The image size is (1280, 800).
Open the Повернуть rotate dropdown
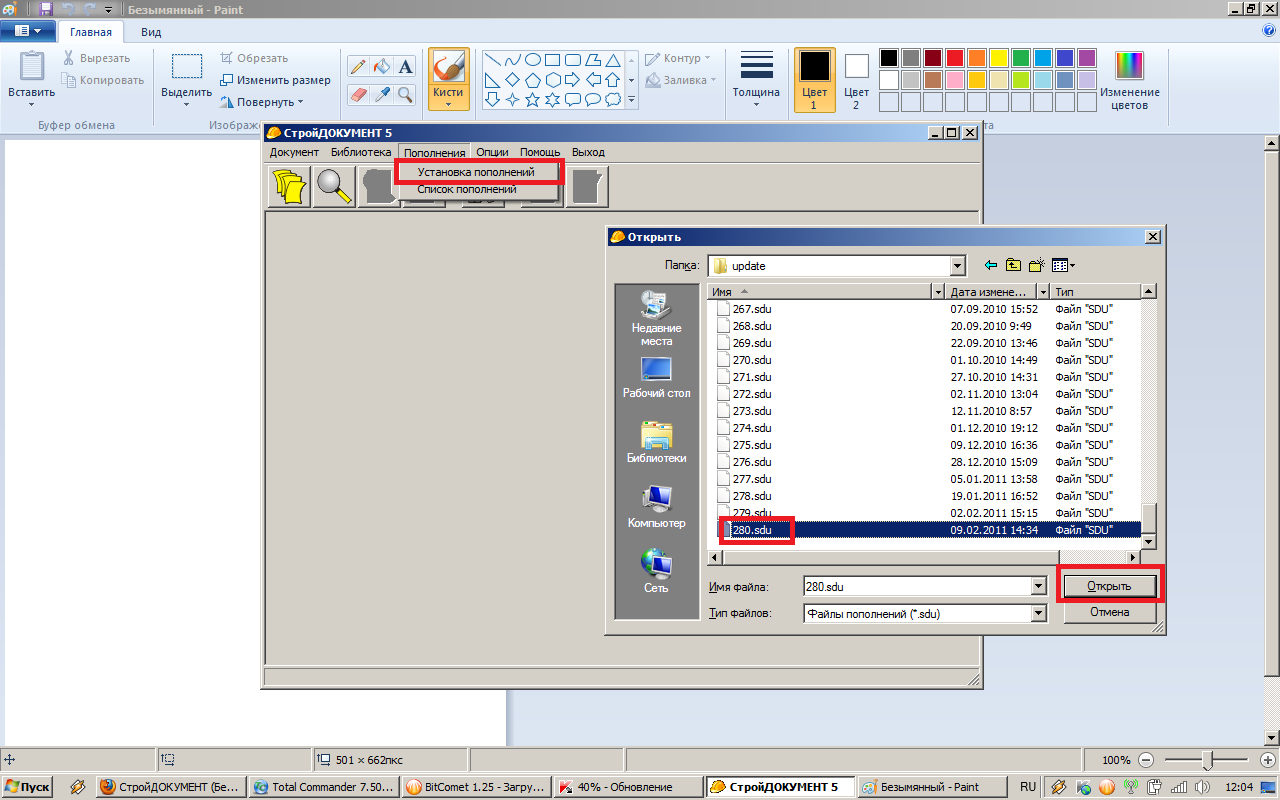pos(262,102)
